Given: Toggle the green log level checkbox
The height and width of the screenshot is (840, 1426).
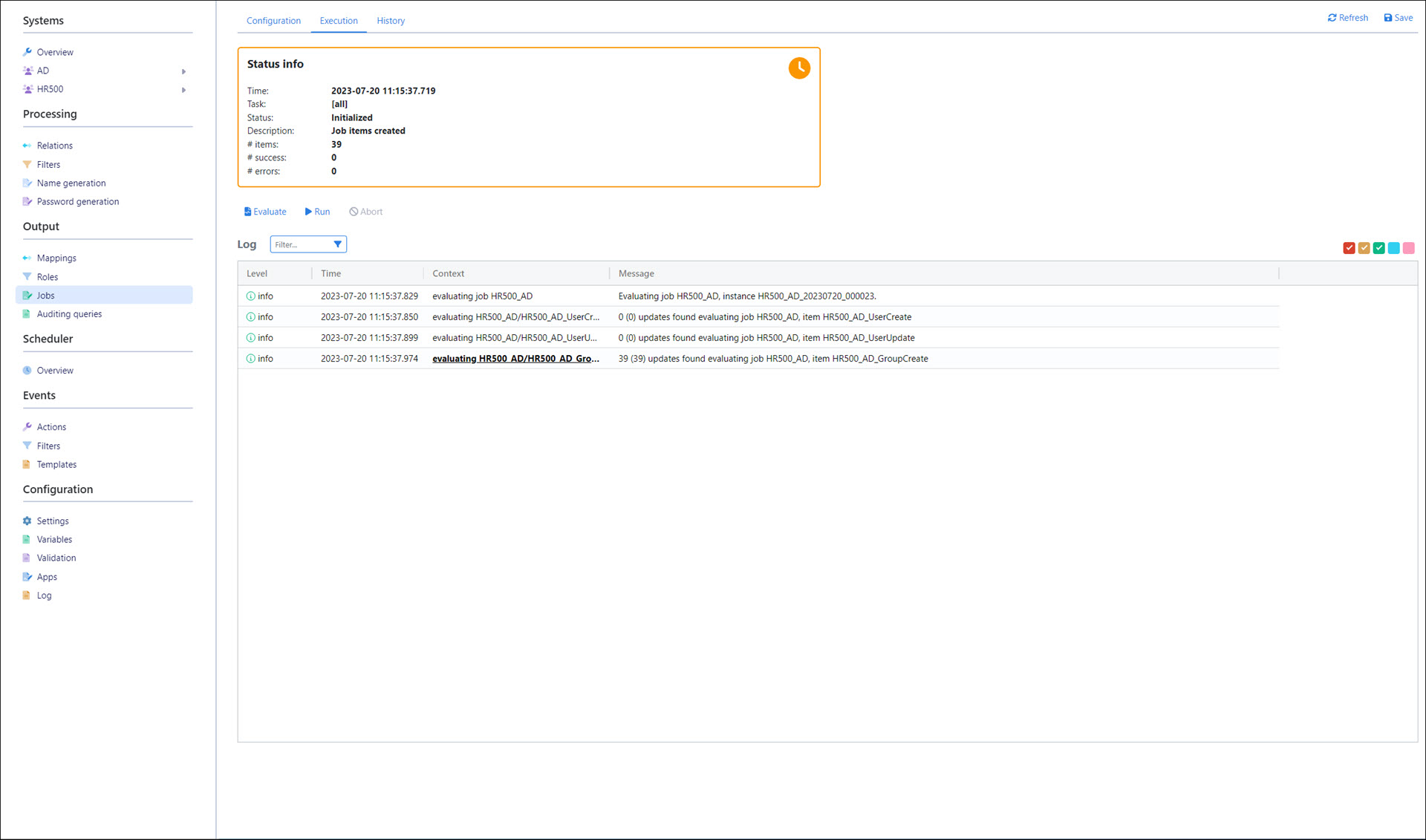Looking at the screenshot, I should (1378, 248).
